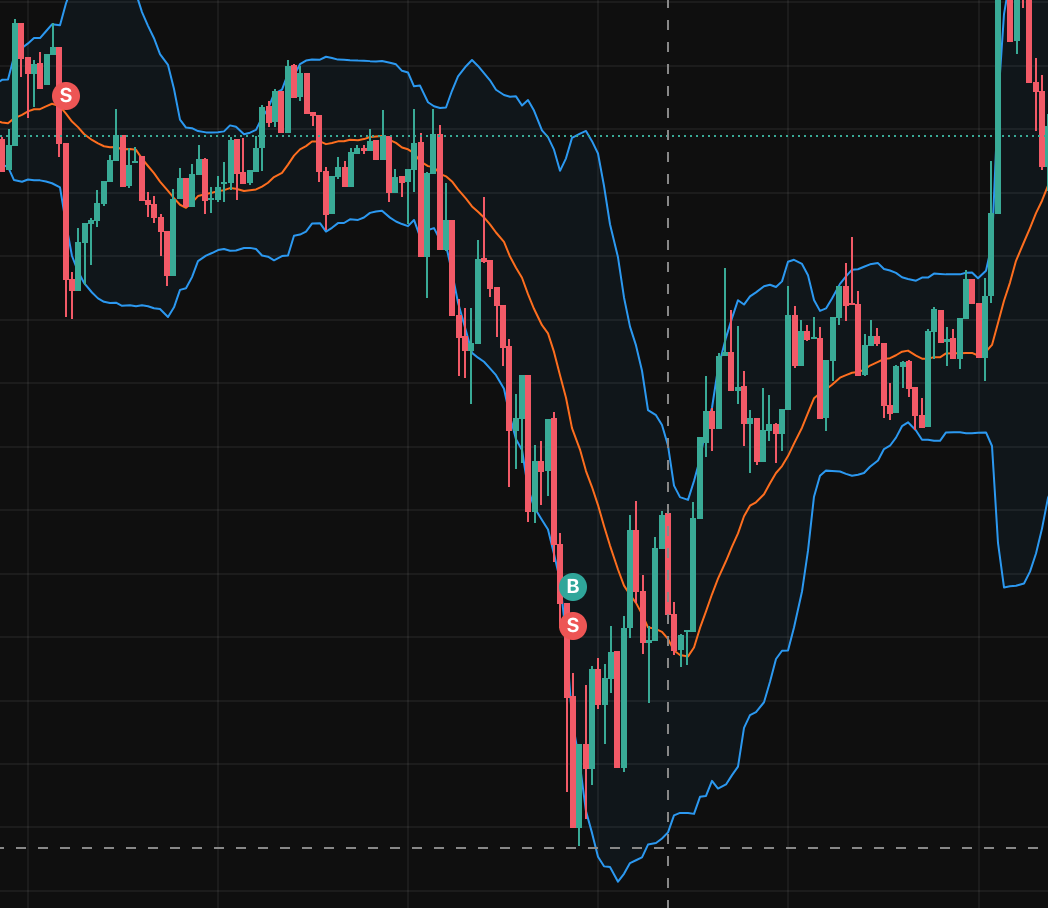Click the green B buy marker

point(573,587)
